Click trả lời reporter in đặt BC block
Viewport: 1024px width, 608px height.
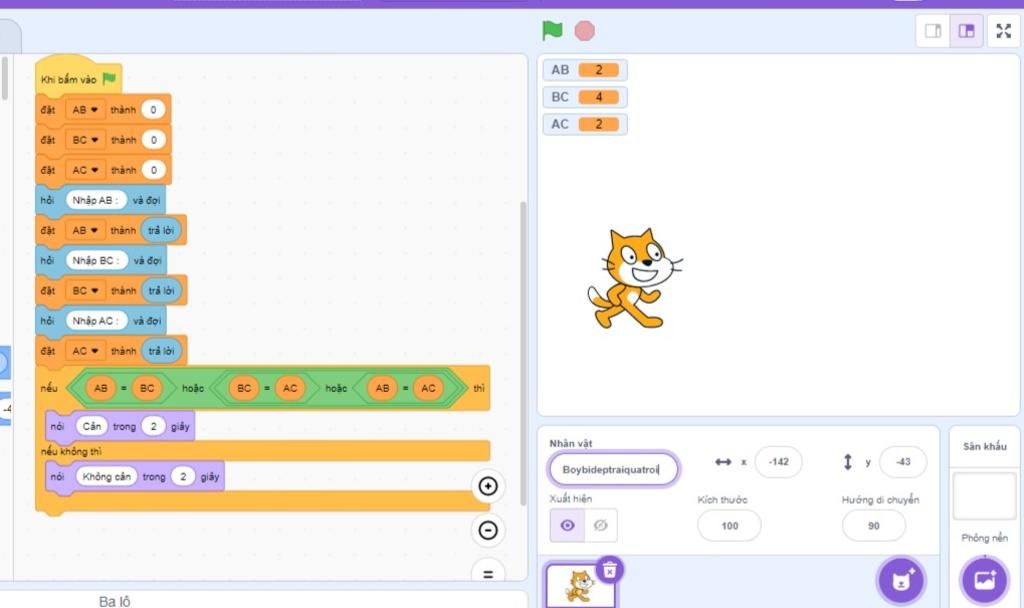pos(161,290)
